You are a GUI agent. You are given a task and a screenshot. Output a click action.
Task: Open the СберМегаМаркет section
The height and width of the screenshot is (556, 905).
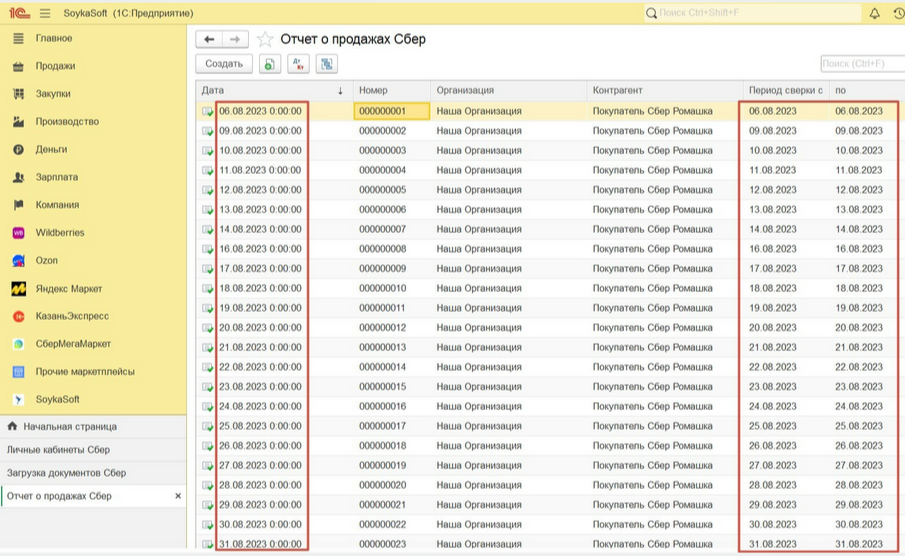tap(73, 344)
